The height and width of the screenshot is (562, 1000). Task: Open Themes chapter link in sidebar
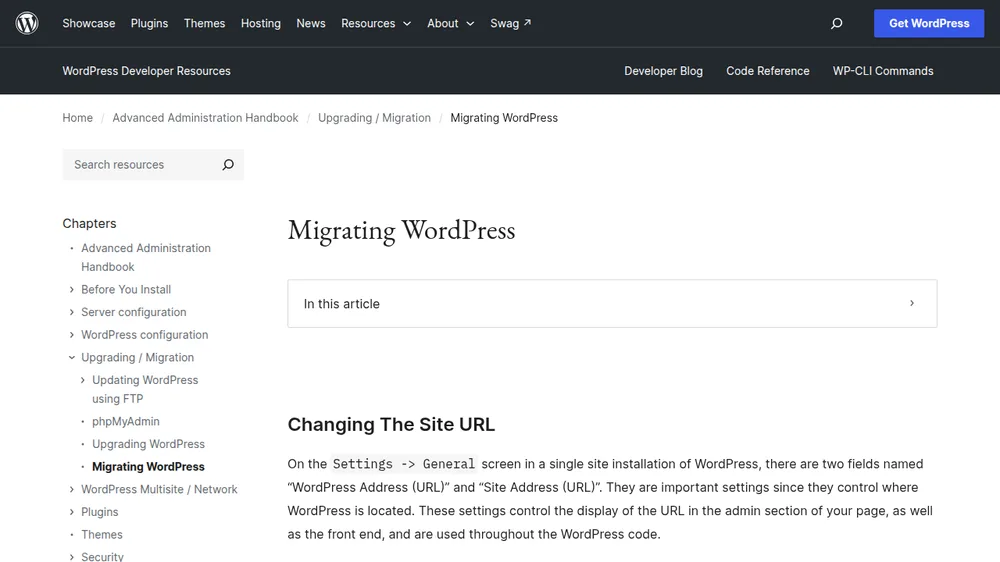coord(101,535)
